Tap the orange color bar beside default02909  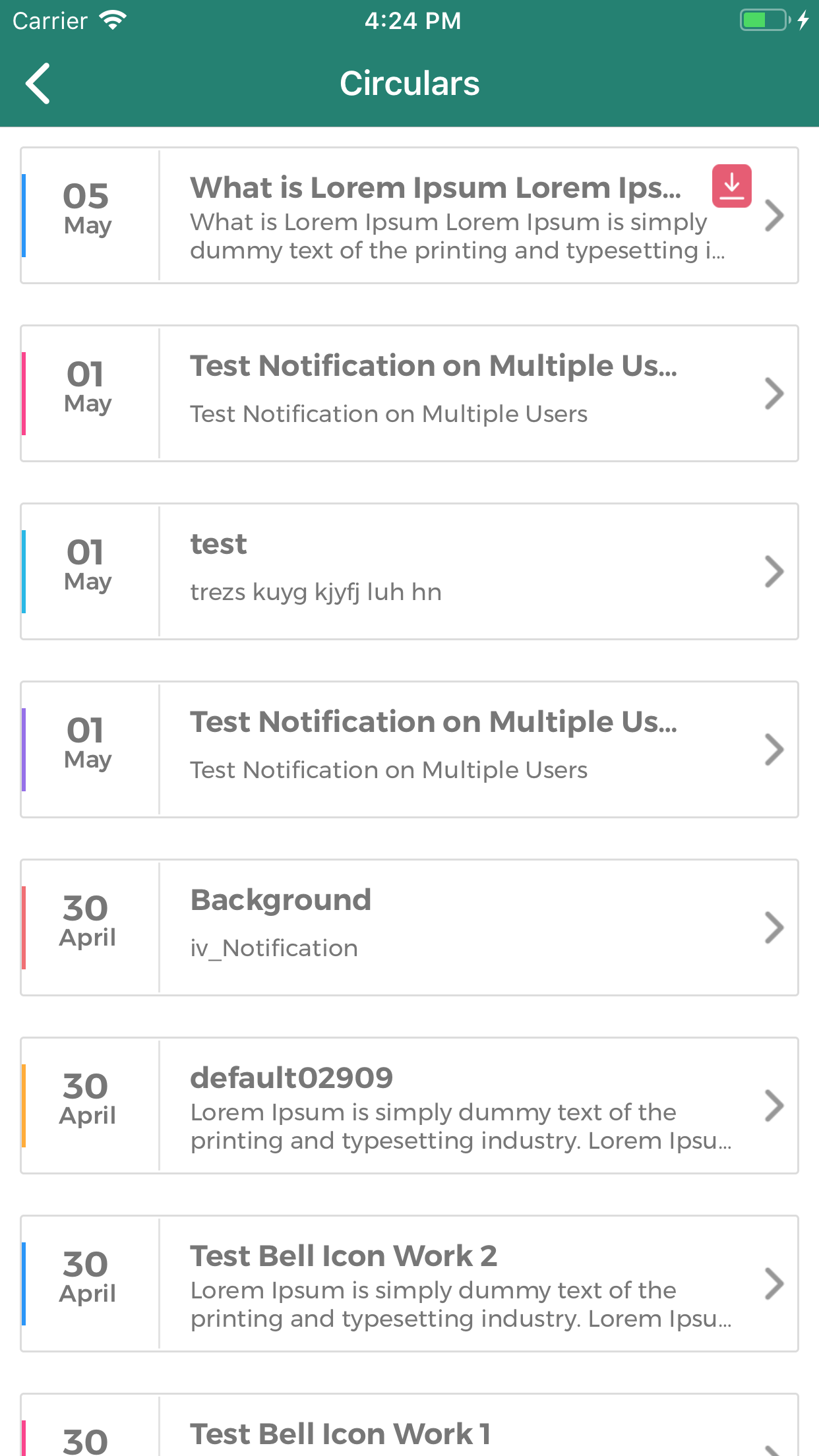pos(25,1106)
